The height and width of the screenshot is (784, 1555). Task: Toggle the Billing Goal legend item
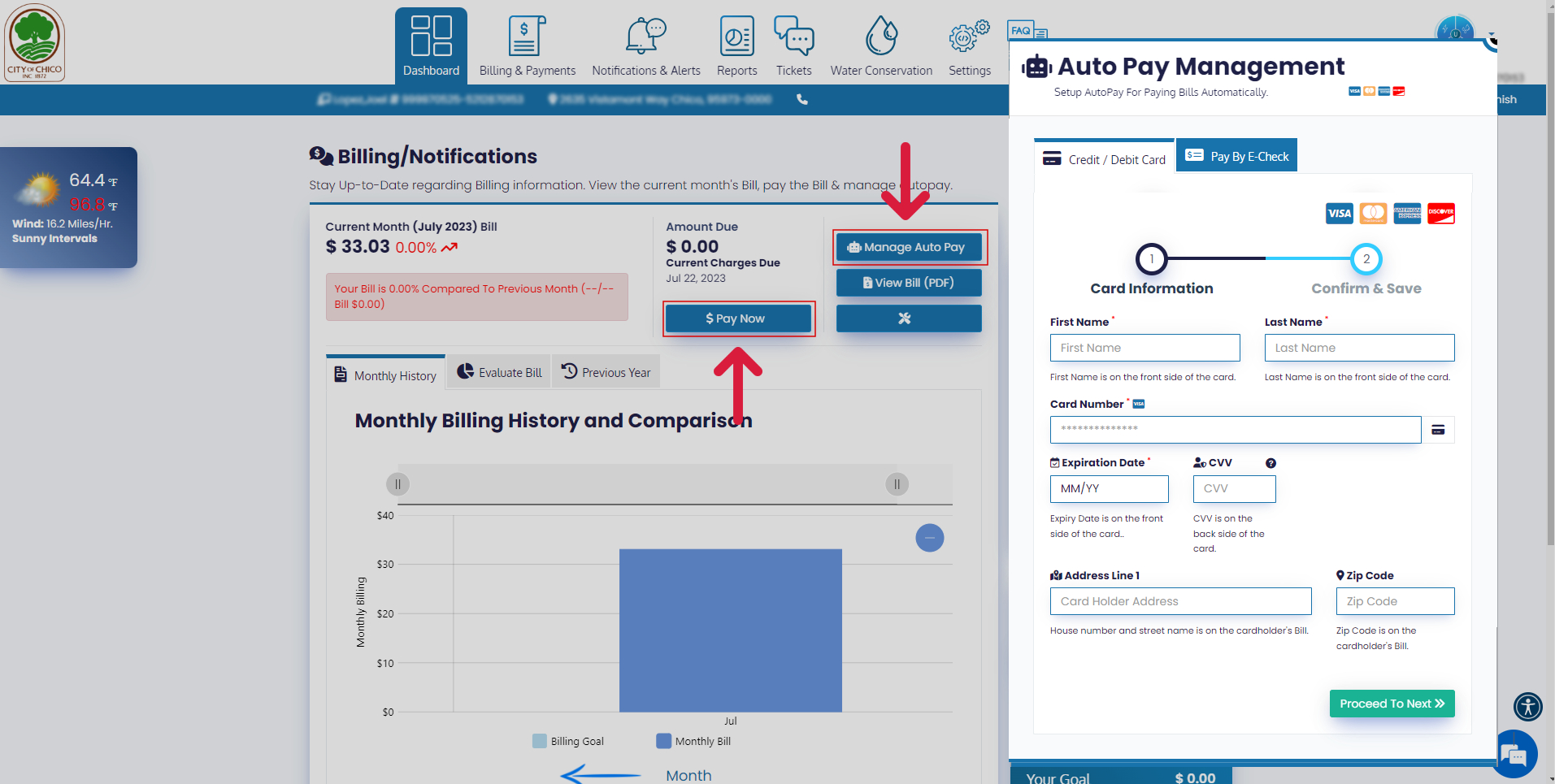click(568, 741)
